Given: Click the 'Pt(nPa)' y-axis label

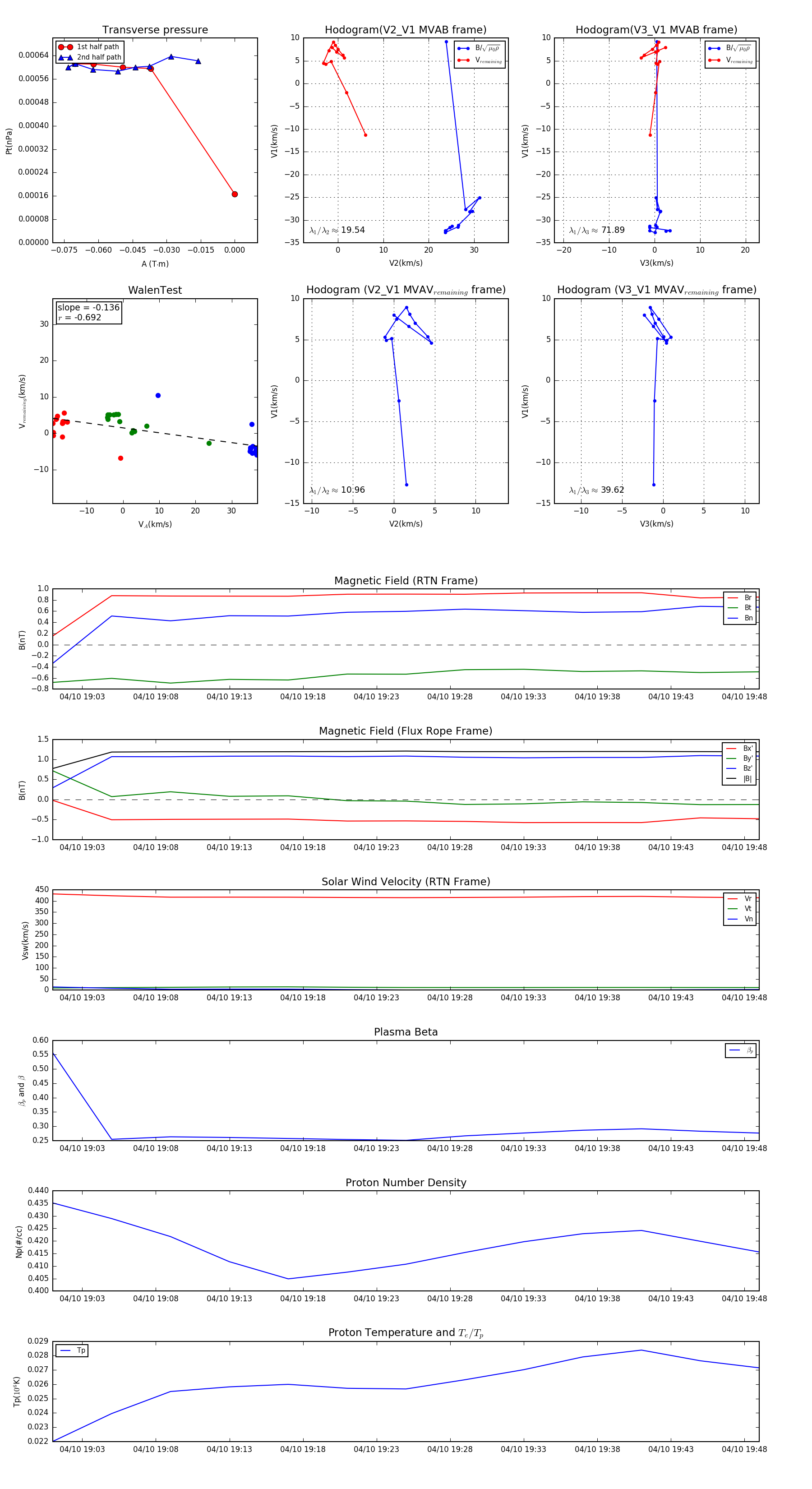Looking at the screenshot, I should click(x=9, y=141).
